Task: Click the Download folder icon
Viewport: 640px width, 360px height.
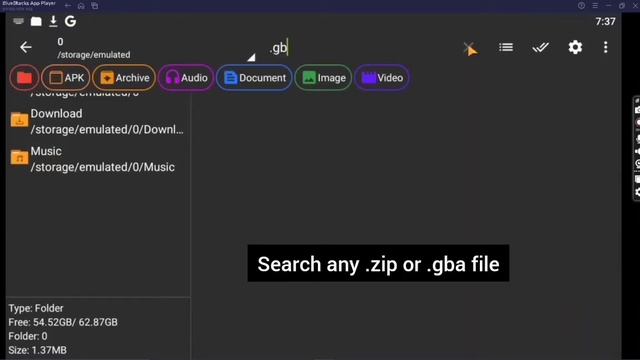Action: pos(19,120)
